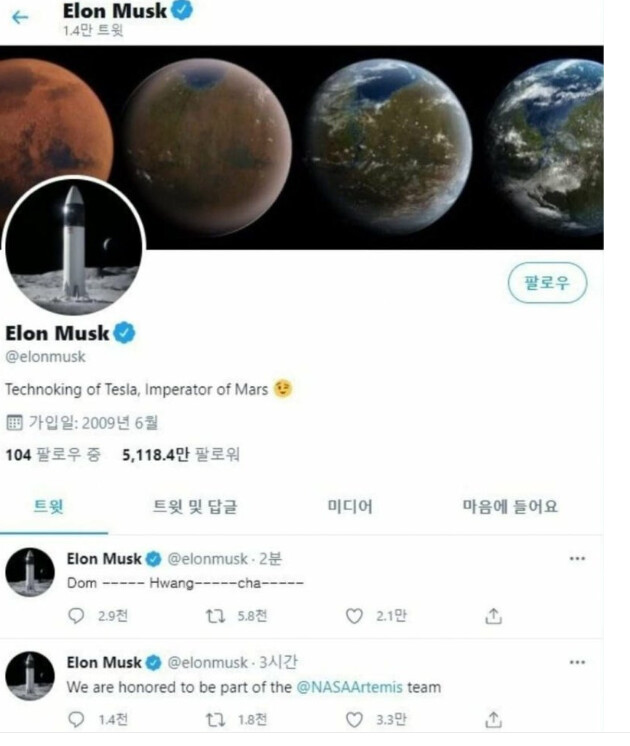
Task: Retweet the Dom Hwang-cha tweet
Action: (215, 617)
